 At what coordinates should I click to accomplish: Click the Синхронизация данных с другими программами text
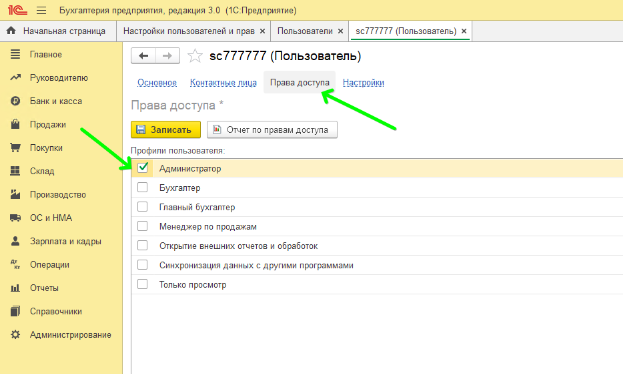tap(256, 266)
